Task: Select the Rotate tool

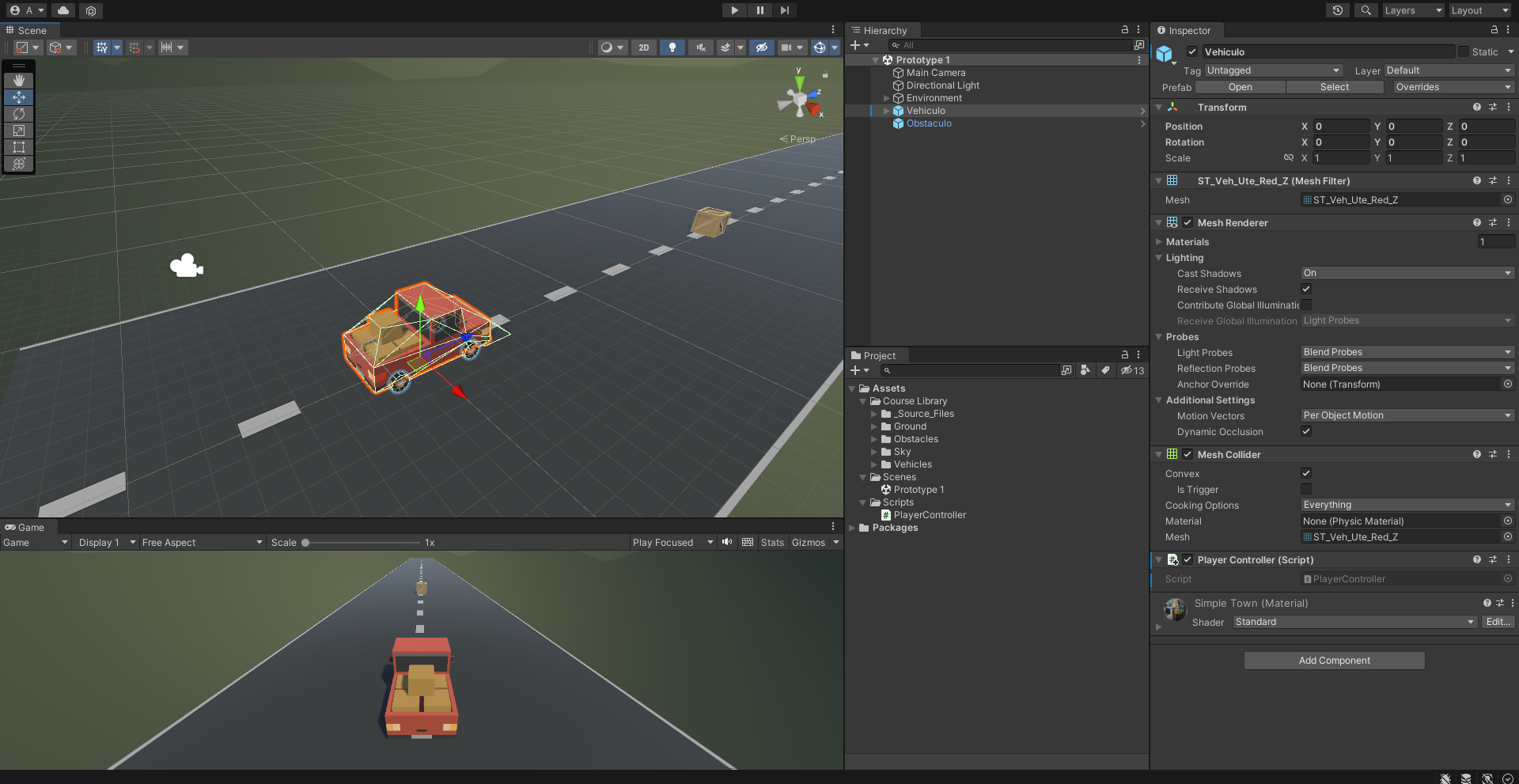Action: coord(19,114)
